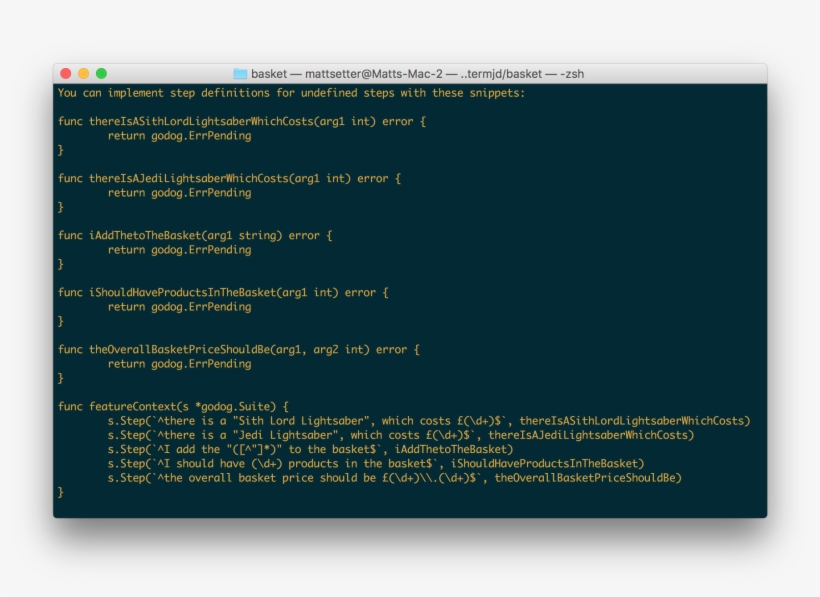
Task: Select the thereIsASithLordLightsaberWhichCosts function name
Action: (x=188, y=121)
